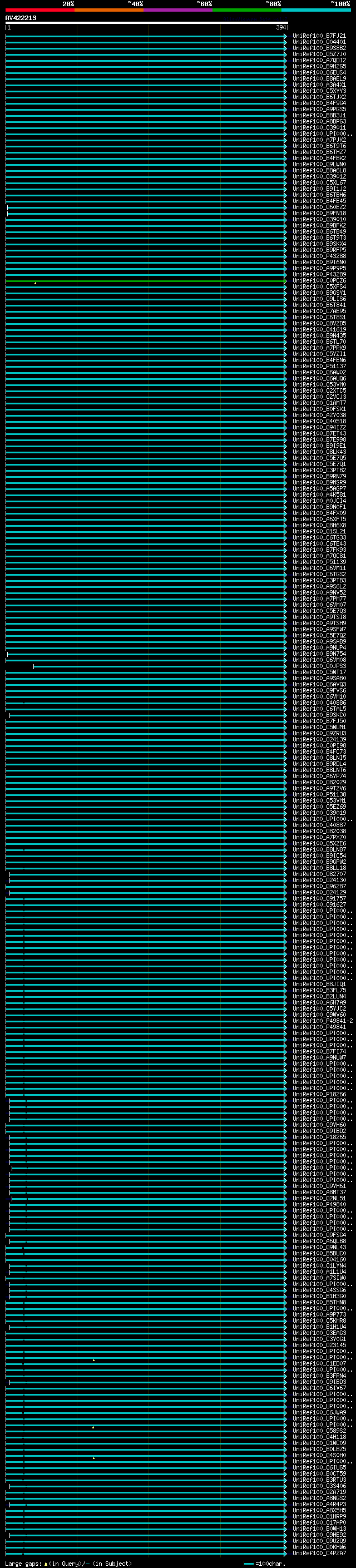The height and width of the screenshot is (1568, 356).
Task: Select hit UniRef100_Q60EZ2
Action: [319, 207]
